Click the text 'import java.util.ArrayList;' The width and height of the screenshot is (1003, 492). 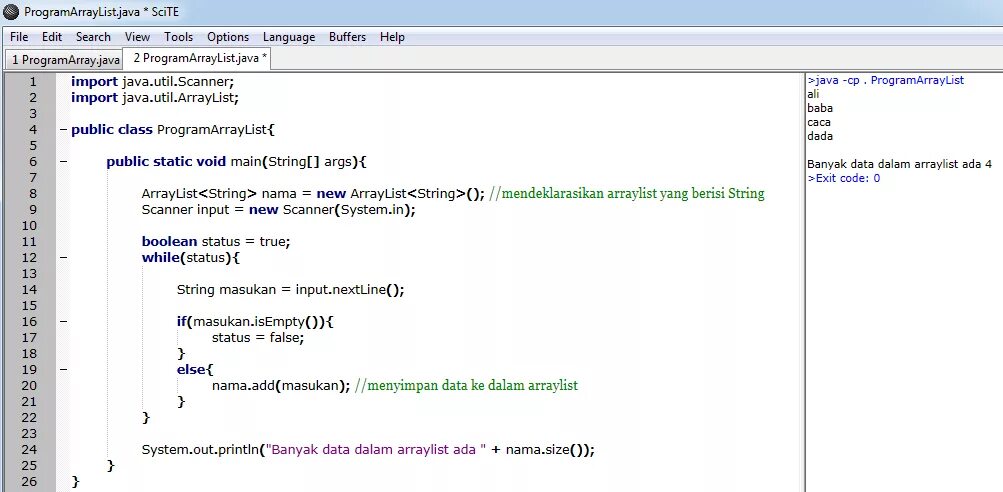click(155, 98)
